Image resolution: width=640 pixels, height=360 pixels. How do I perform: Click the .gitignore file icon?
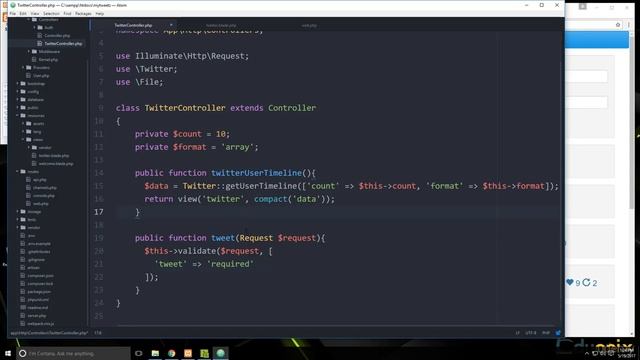coord(23,260)
